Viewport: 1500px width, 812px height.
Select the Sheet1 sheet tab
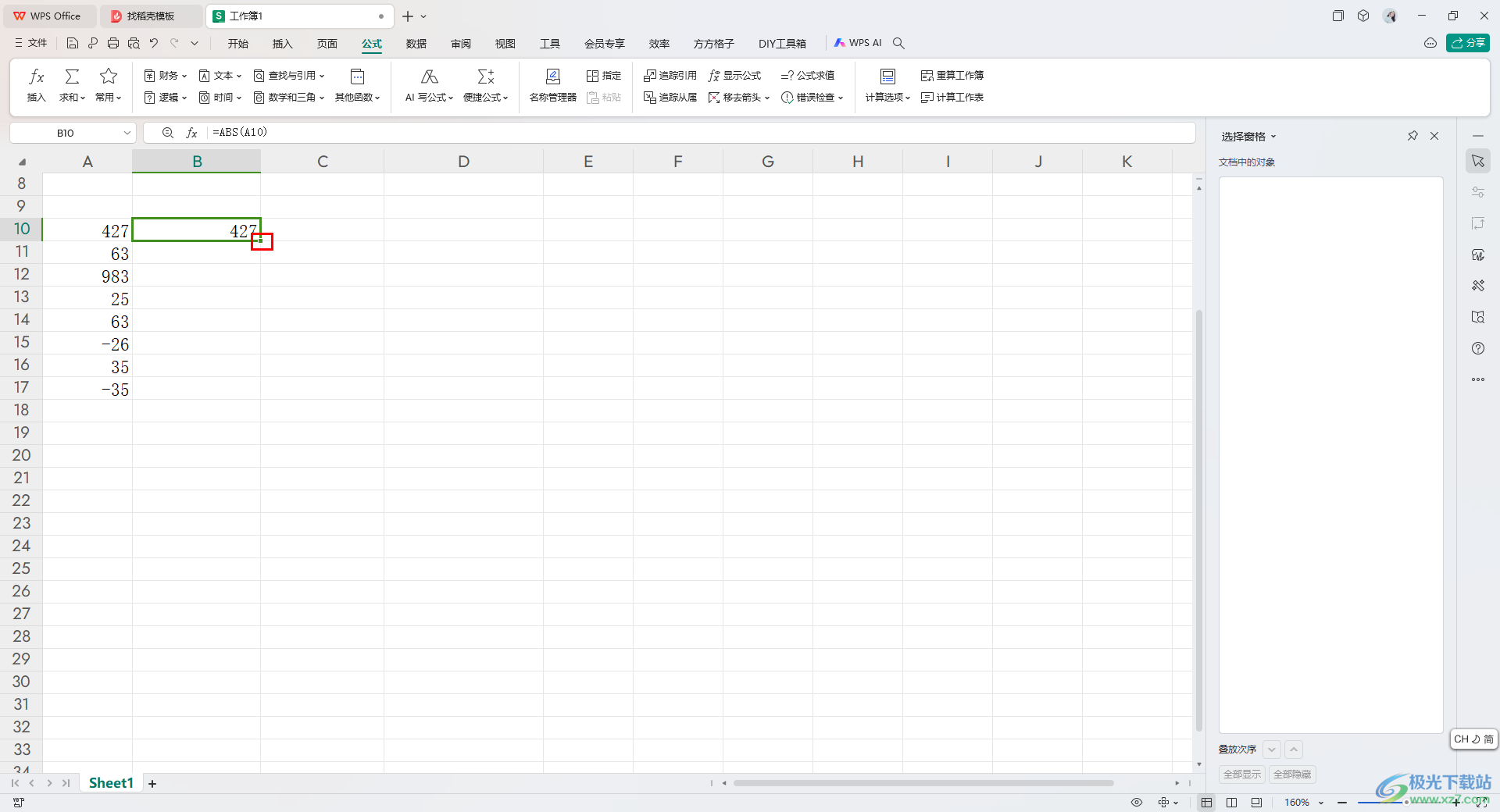click(x=111, y=783)
